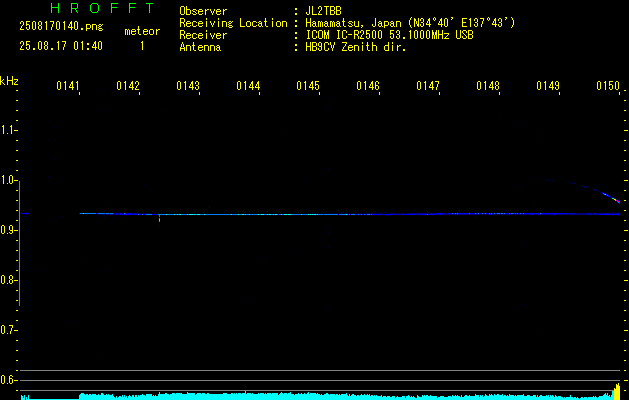Click the Receiving Location label
The image size is (629, 400).
pos(233,23)
